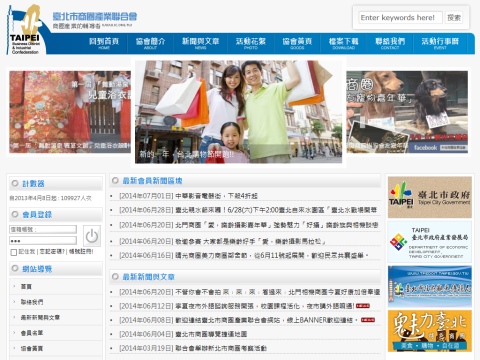Go to 活動行事曆 EVENT menu

click(440, 43)
